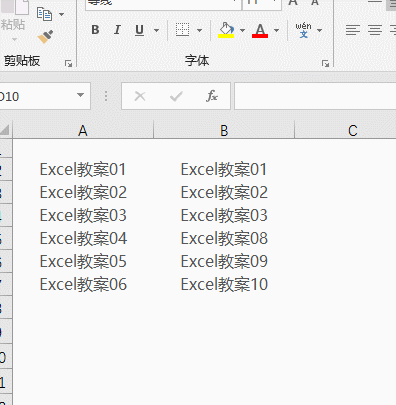Click the formula bar input
396x405 pixels.
pyautogui.click(x=315, y=96)
